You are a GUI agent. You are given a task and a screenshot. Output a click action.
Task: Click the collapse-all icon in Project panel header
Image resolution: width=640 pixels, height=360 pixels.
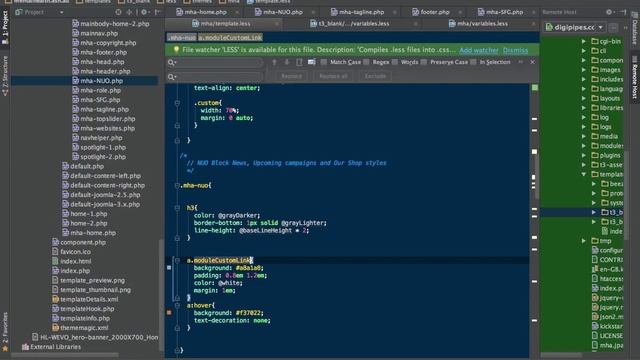click(x=129, y=12)
